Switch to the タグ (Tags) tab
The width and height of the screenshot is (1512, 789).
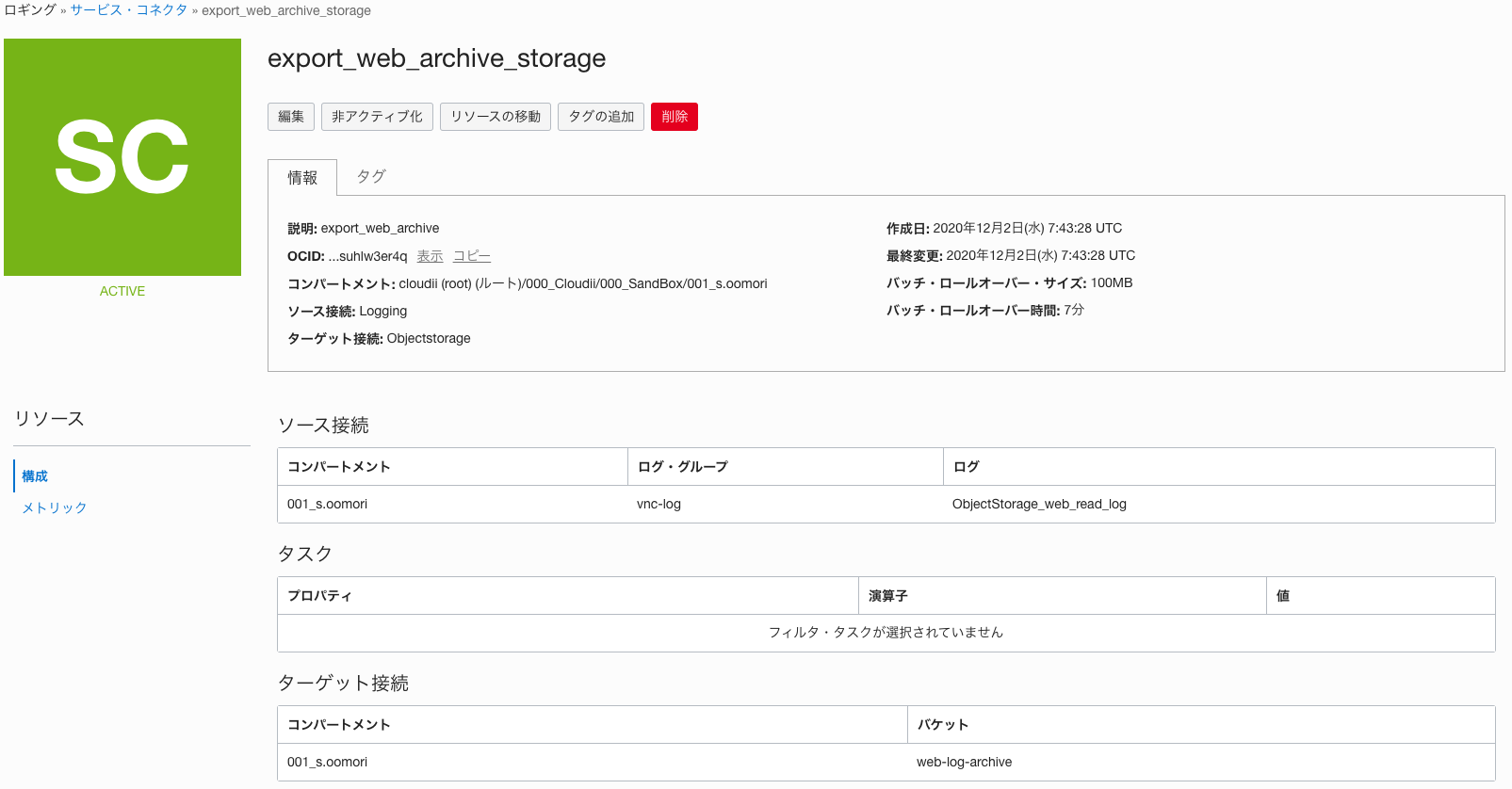(x=371, y=177)
